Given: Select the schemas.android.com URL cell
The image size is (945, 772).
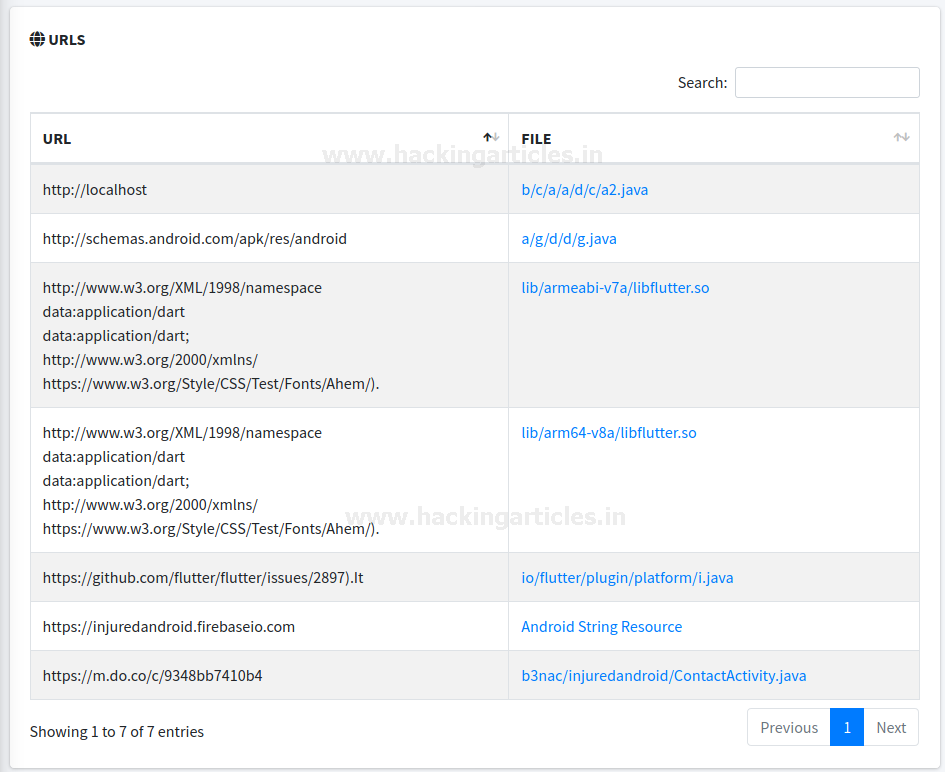Looking at the screenshot, I should click(x=194, y=239).
